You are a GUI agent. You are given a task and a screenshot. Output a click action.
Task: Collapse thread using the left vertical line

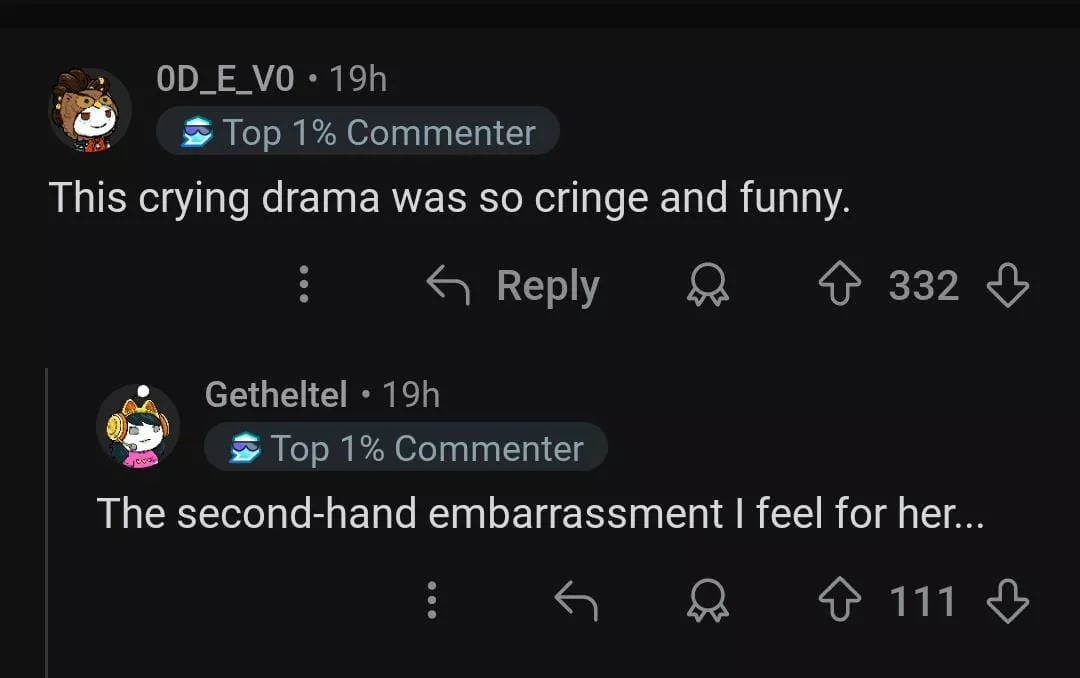click(47, 520)
